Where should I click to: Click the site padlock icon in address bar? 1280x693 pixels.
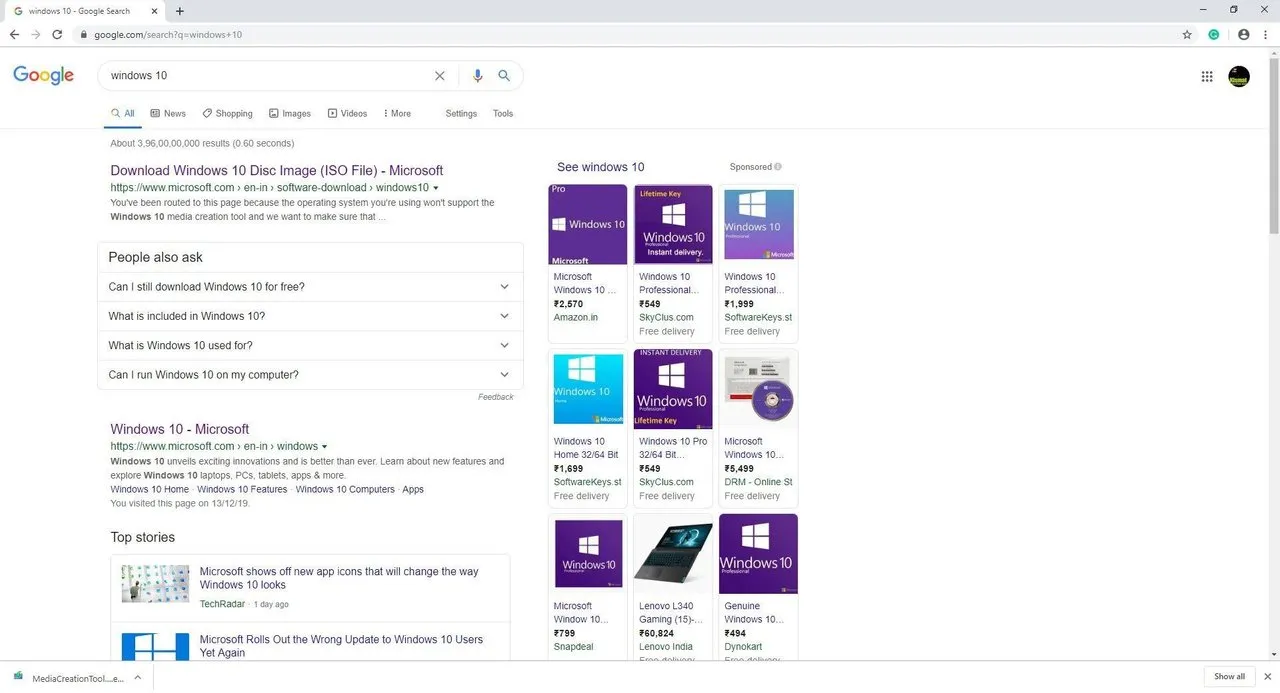pos(84,34)
